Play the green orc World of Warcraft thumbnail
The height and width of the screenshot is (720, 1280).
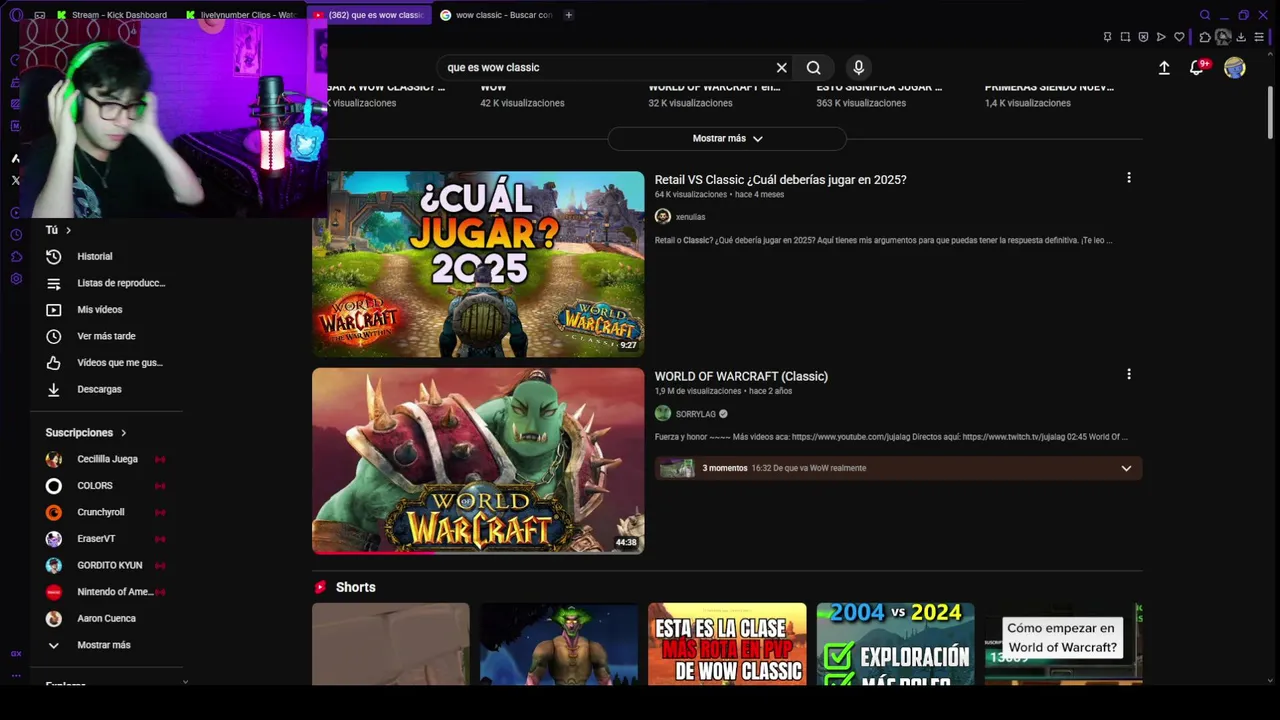[478, 461]
